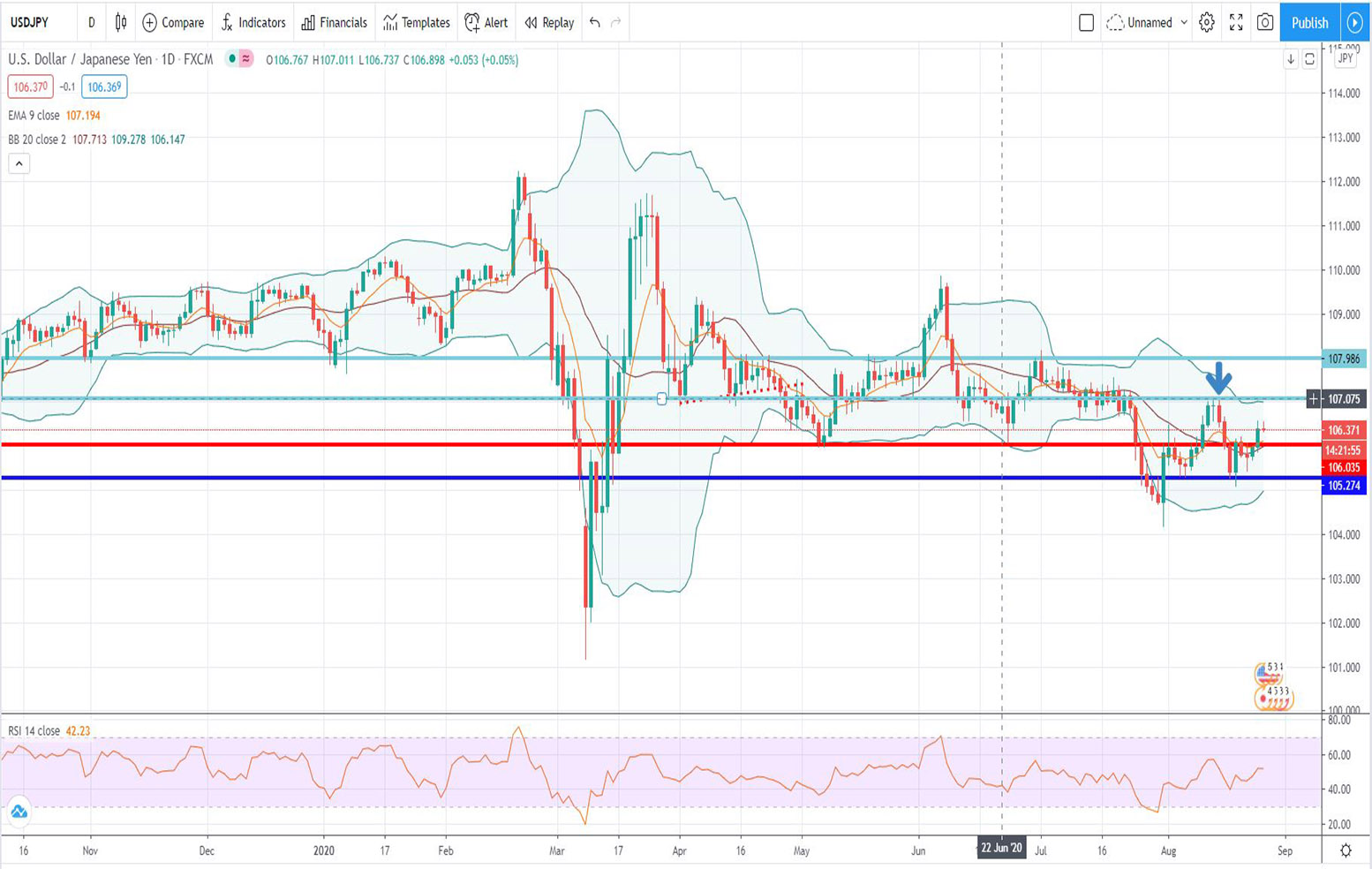Screen dimensions: 1372x869
Task: Click the Compare symbol button
Action: click(173, 23)
